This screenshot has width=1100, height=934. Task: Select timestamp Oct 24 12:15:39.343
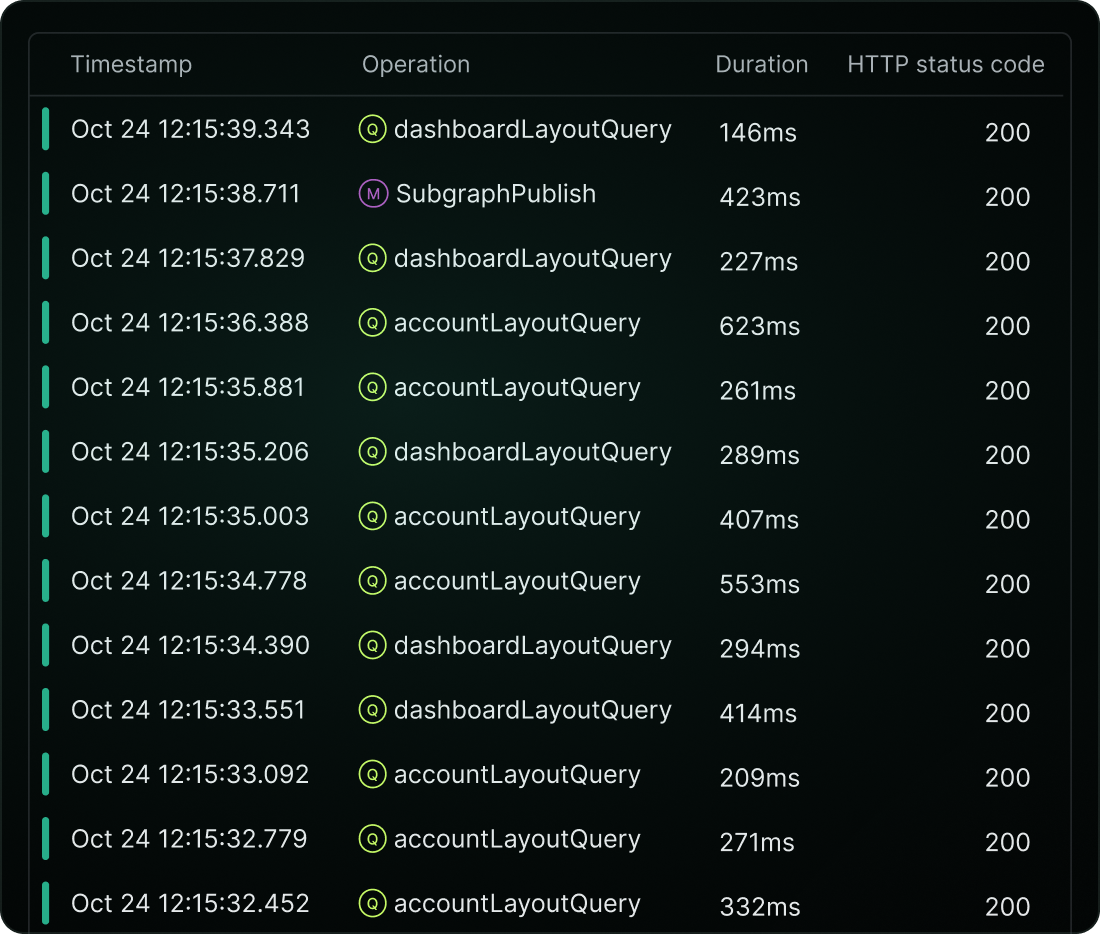[x=190, y=129]
